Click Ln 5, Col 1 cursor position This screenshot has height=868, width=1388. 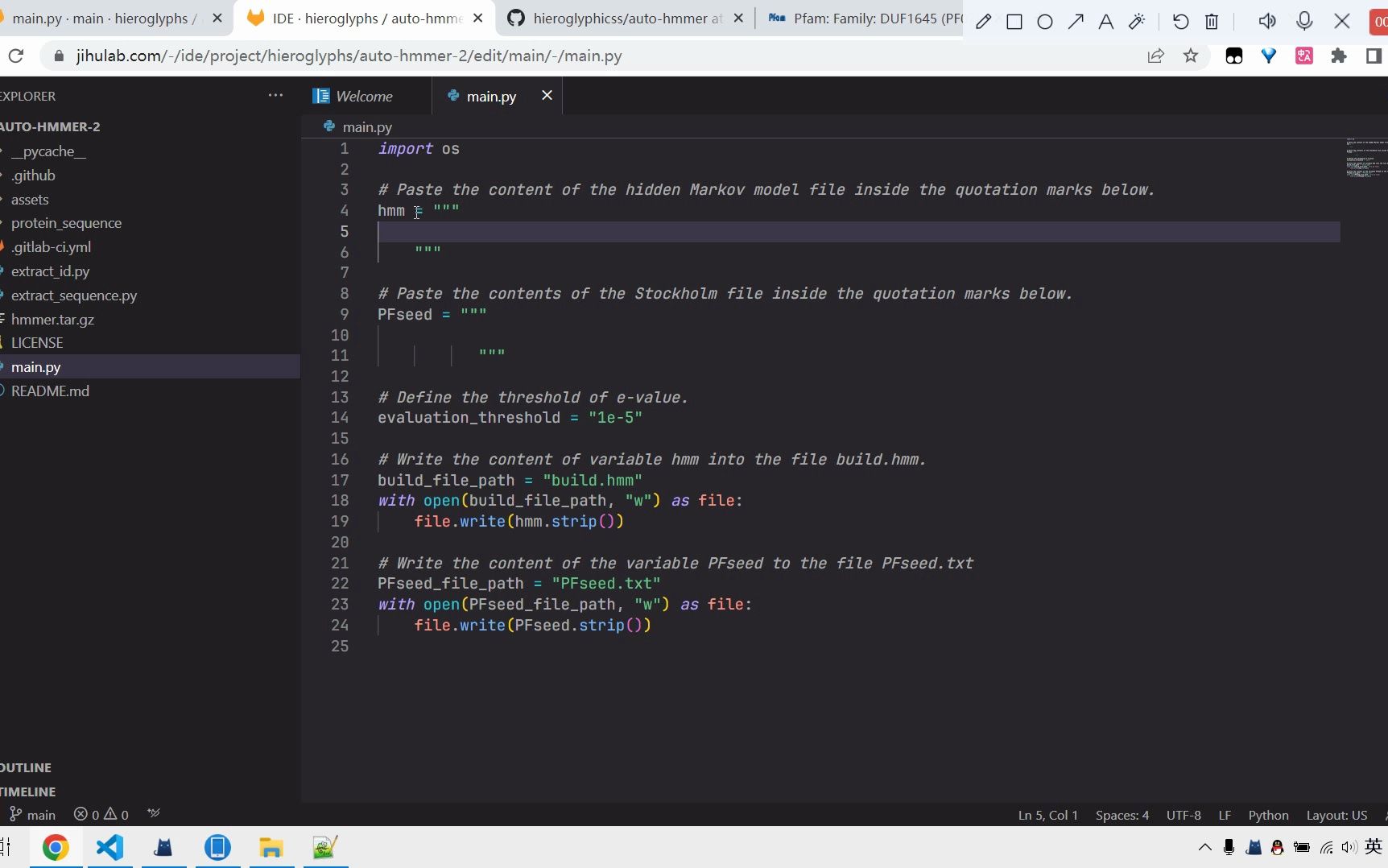point(1047,815)
